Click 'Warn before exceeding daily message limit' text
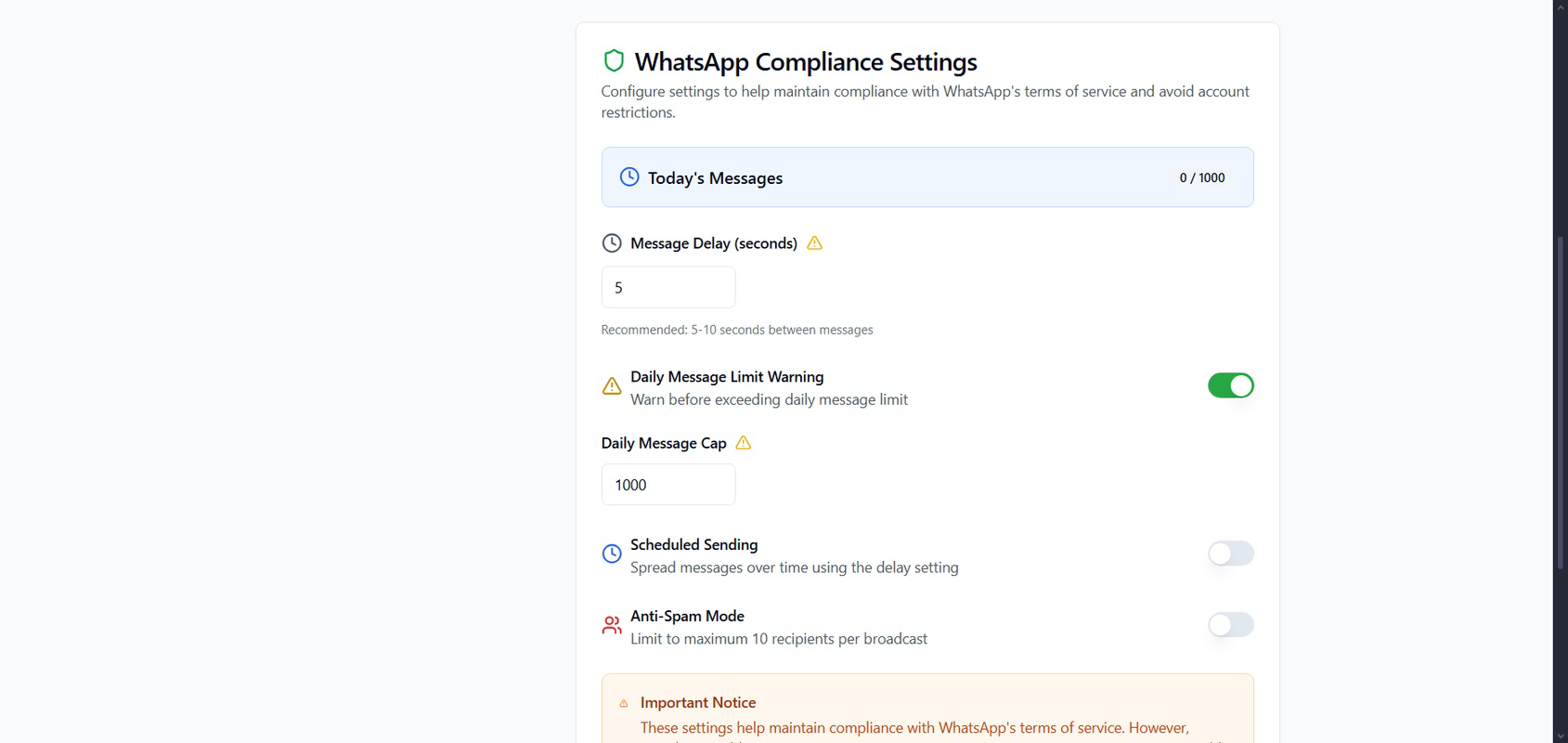This screenshot has height=743, width=1568. pos(769,399)
